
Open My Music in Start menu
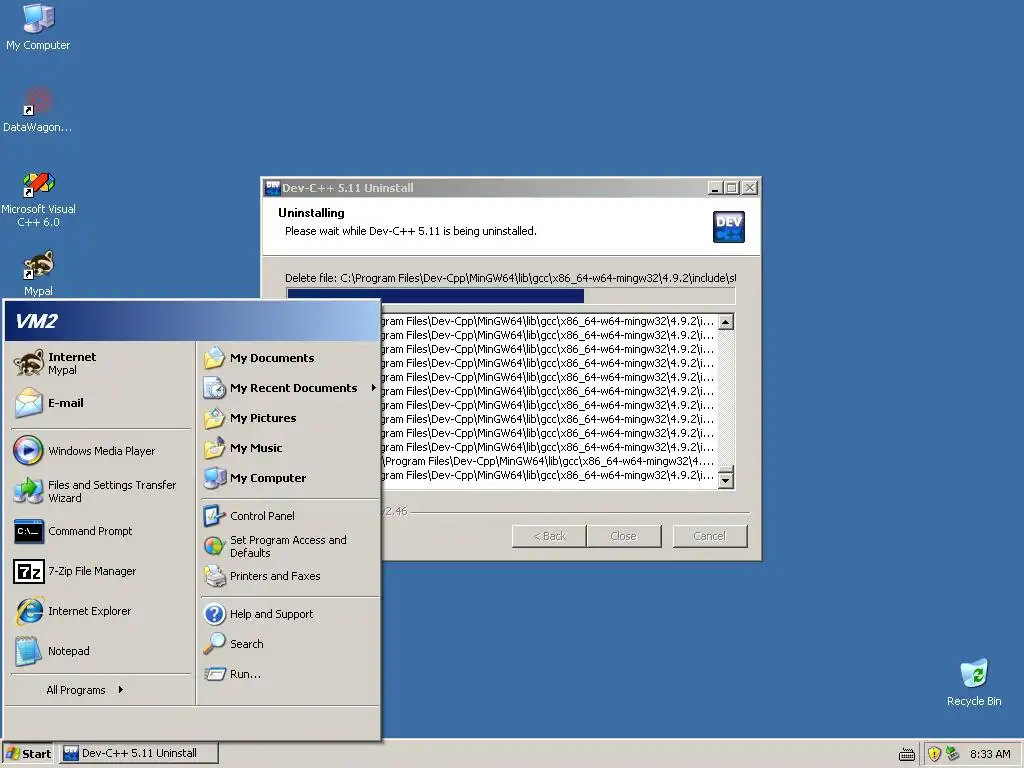tap(289, 448)
